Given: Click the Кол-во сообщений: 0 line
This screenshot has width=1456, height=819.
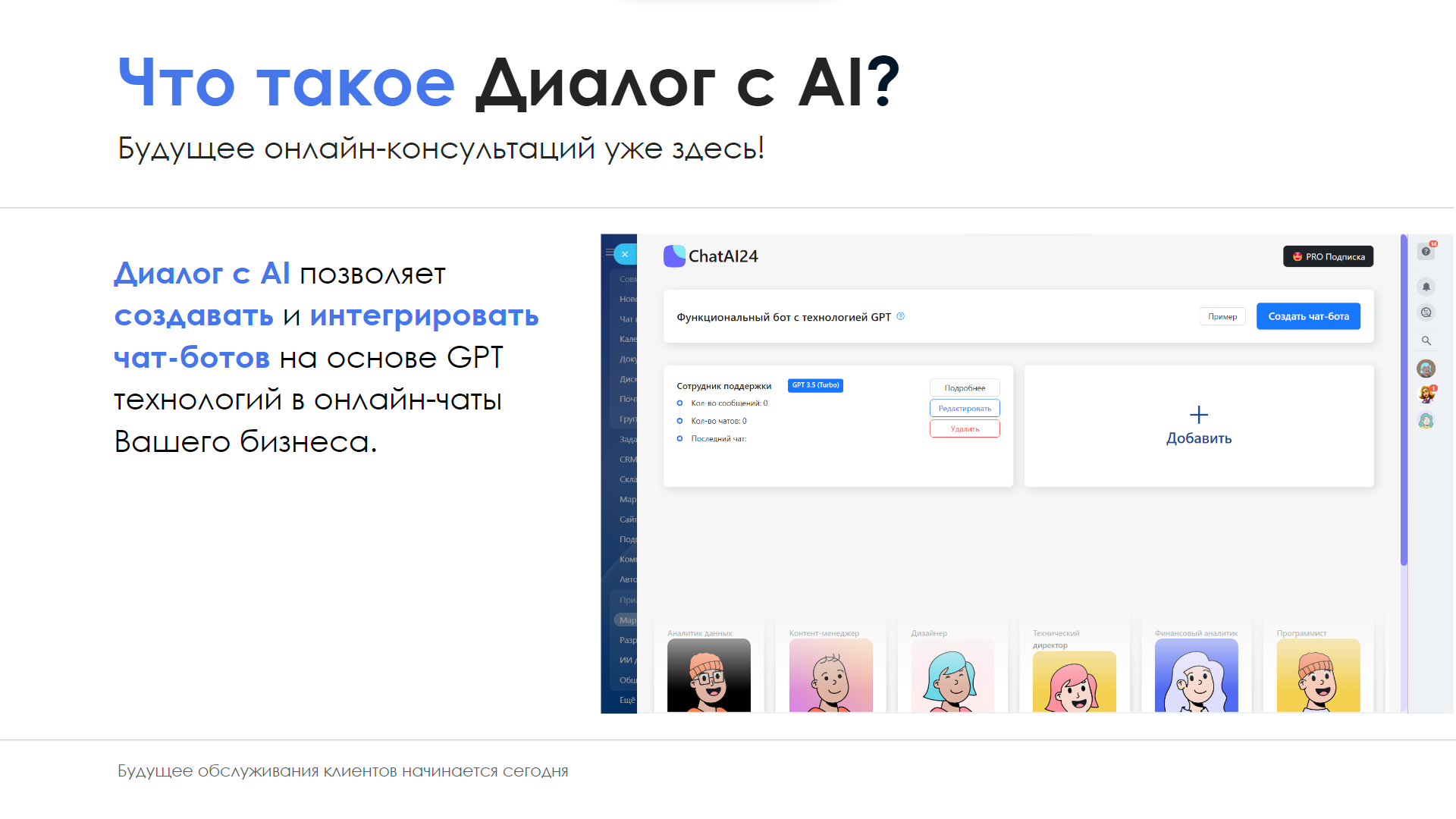Looking at the screenshot, I should 729,403.
